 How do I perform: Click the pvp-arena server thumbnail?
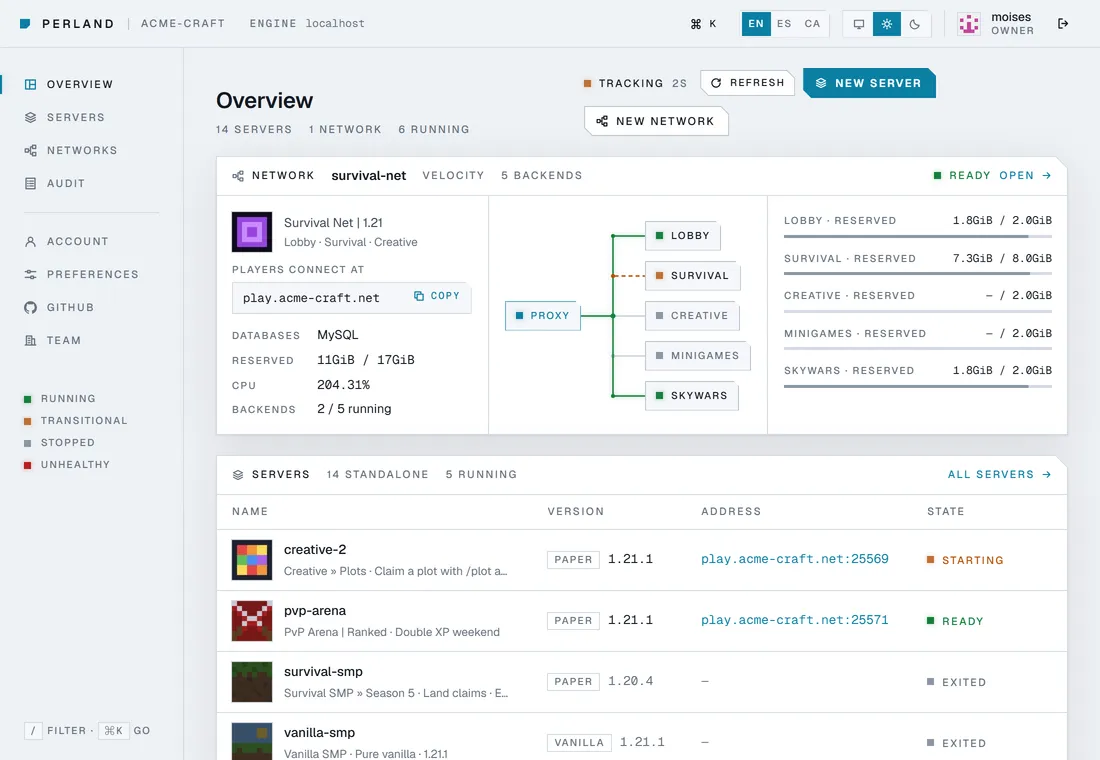252,620
